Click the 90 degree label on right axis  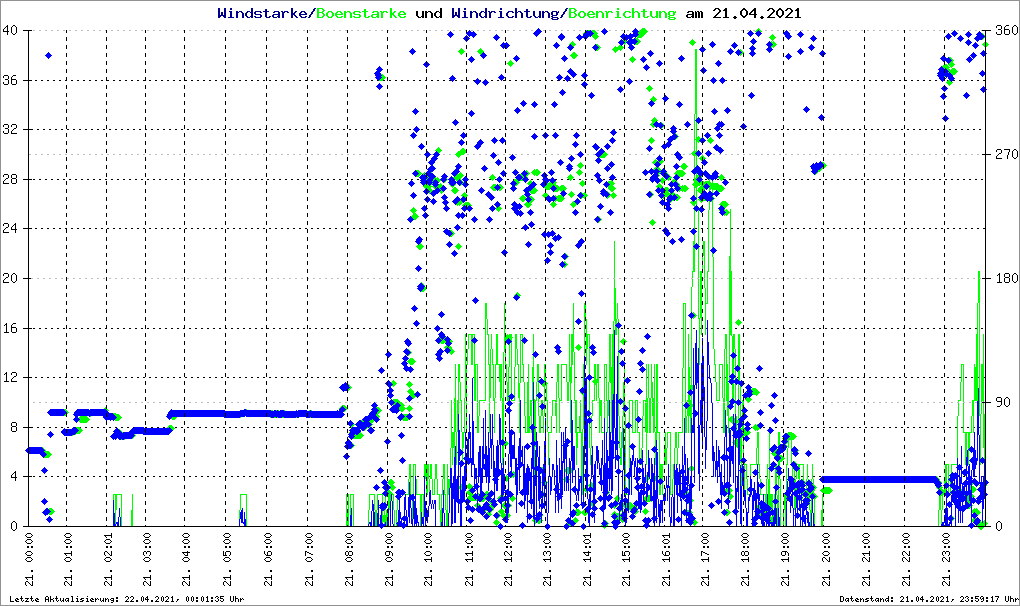click(1001, 402)
